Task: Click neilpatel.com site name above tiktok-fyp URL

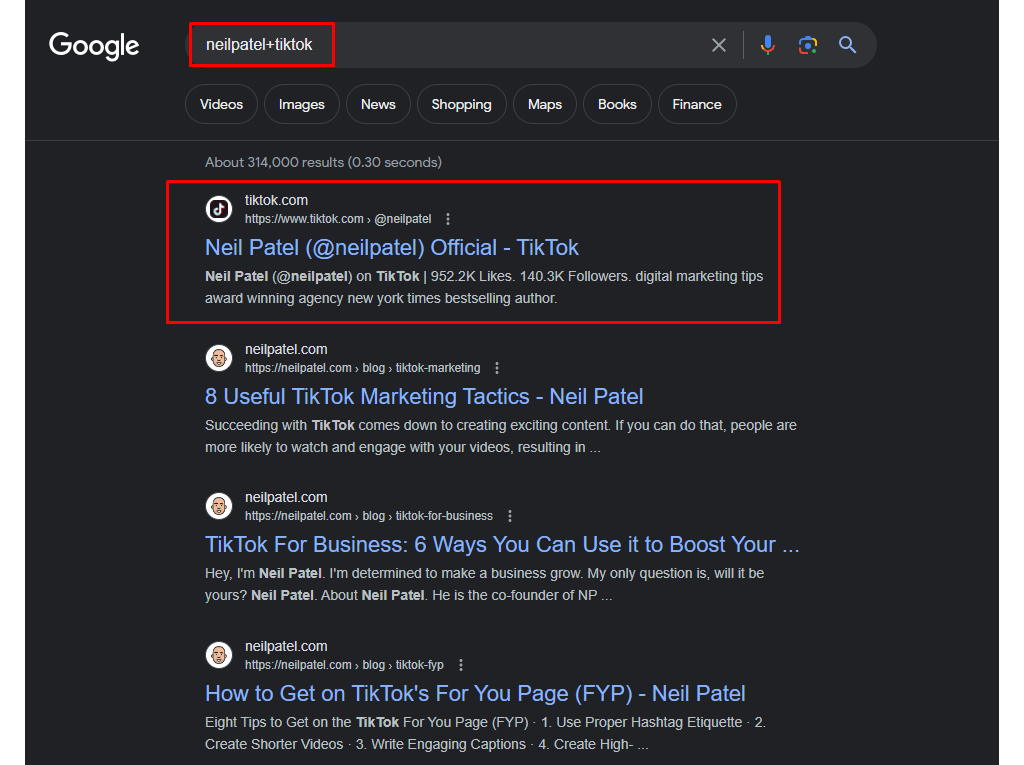Action: click(x=286, y=646)
